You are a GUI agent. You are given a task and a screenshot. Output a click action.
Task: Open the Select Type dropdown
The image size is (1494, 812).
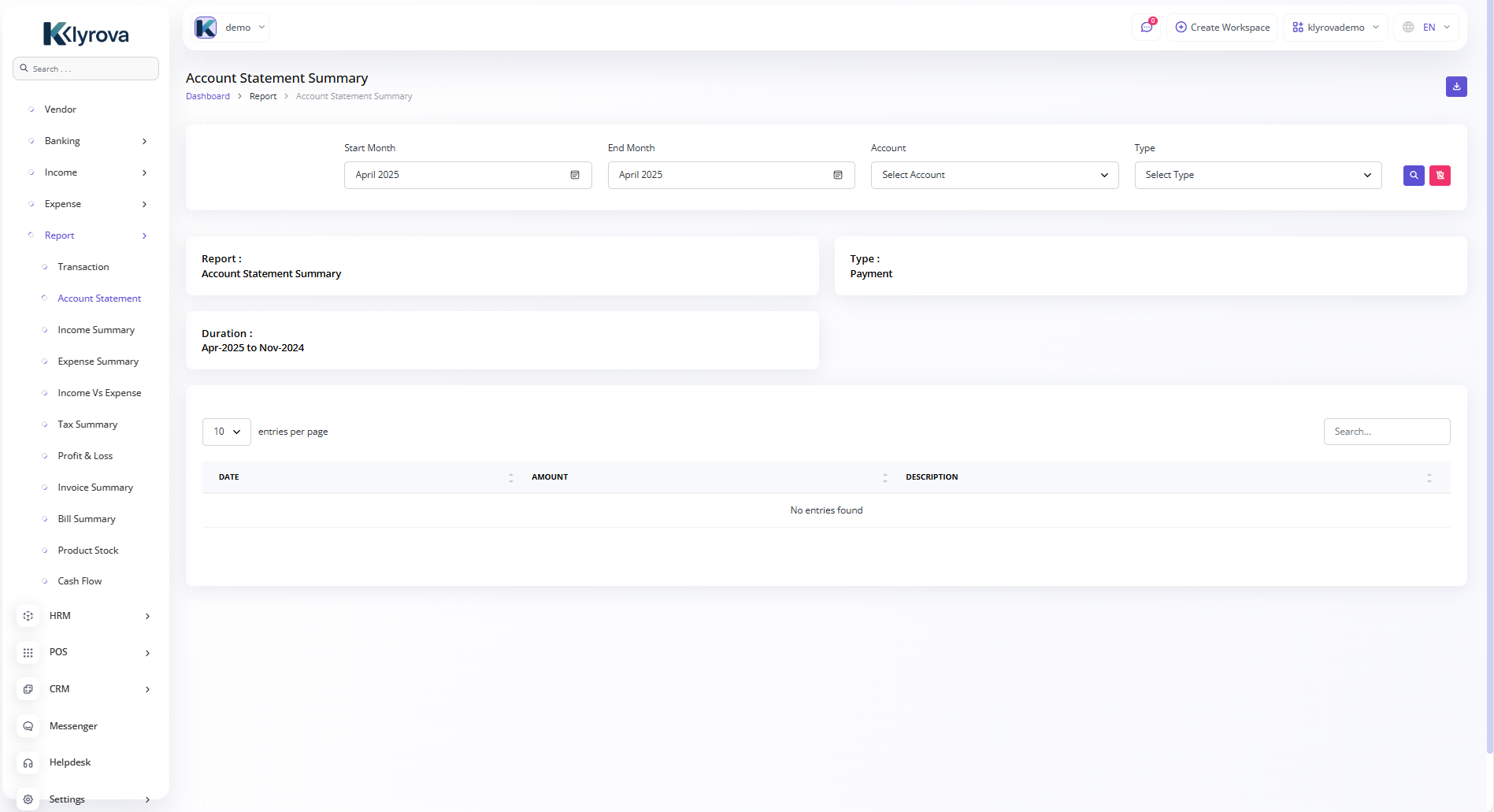click(x=1257, y=175)
